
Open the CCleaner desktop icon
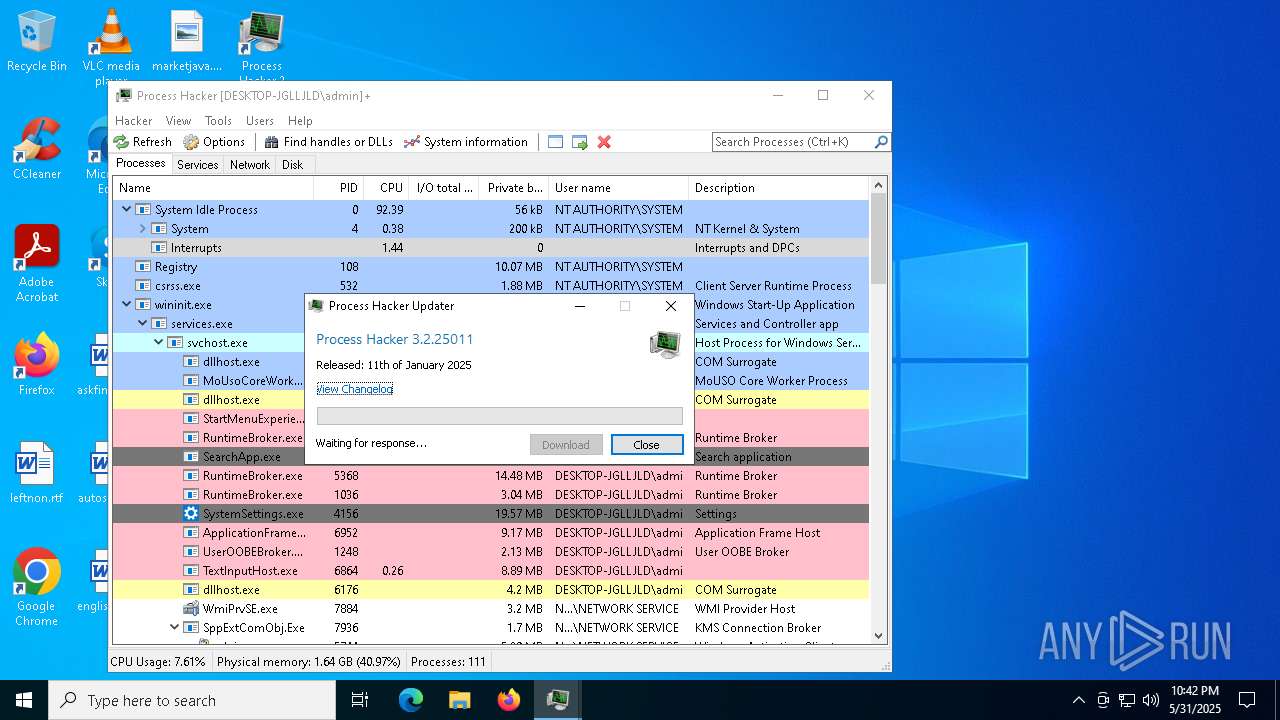[37, 149]
